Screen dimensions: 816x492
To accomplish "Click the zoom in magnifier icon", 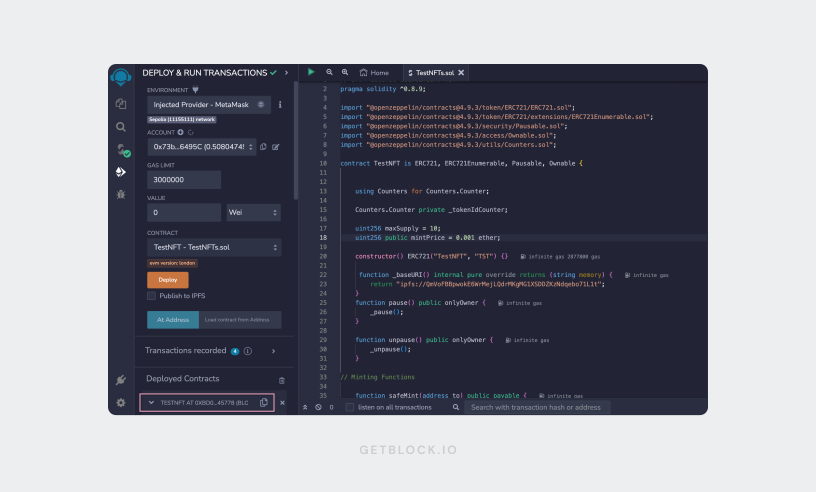I will coord(345,72).
